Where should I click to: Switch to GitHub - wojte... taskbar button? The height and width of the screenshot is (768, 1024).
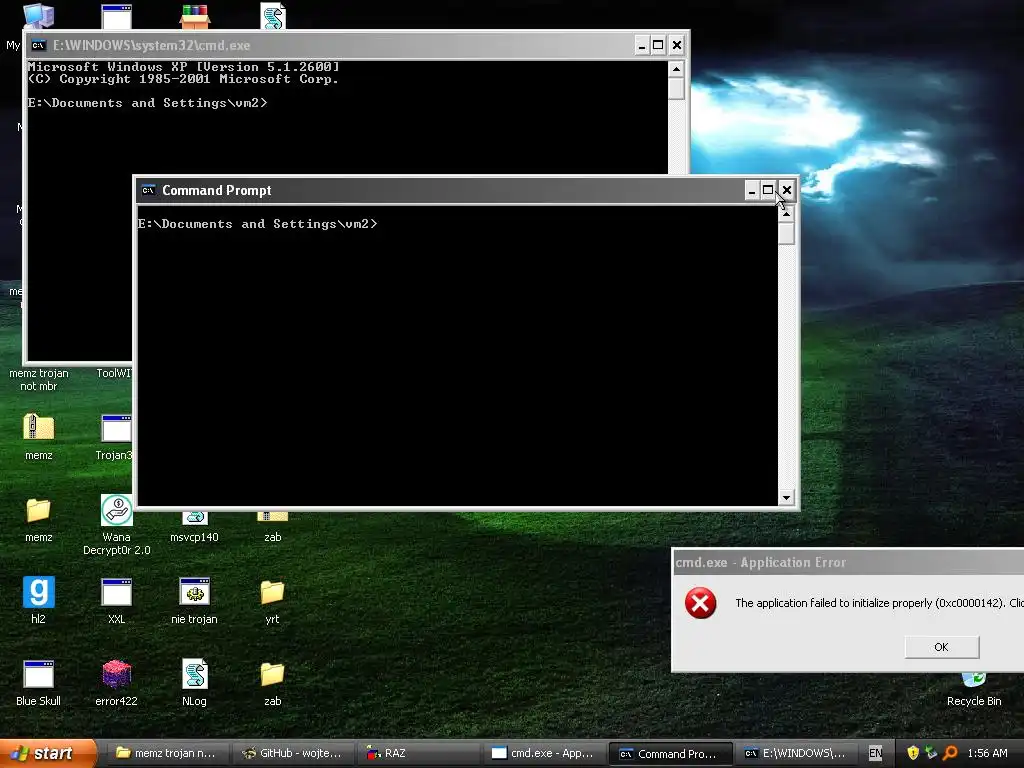point(292,753)
